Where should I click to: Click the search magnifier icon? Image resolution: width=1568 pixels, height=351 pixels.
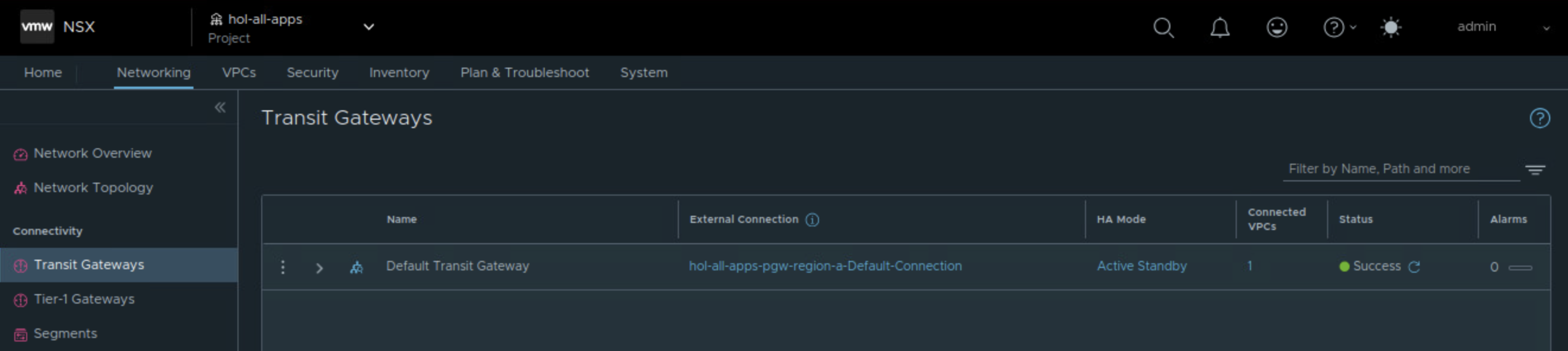[1163, 27]
